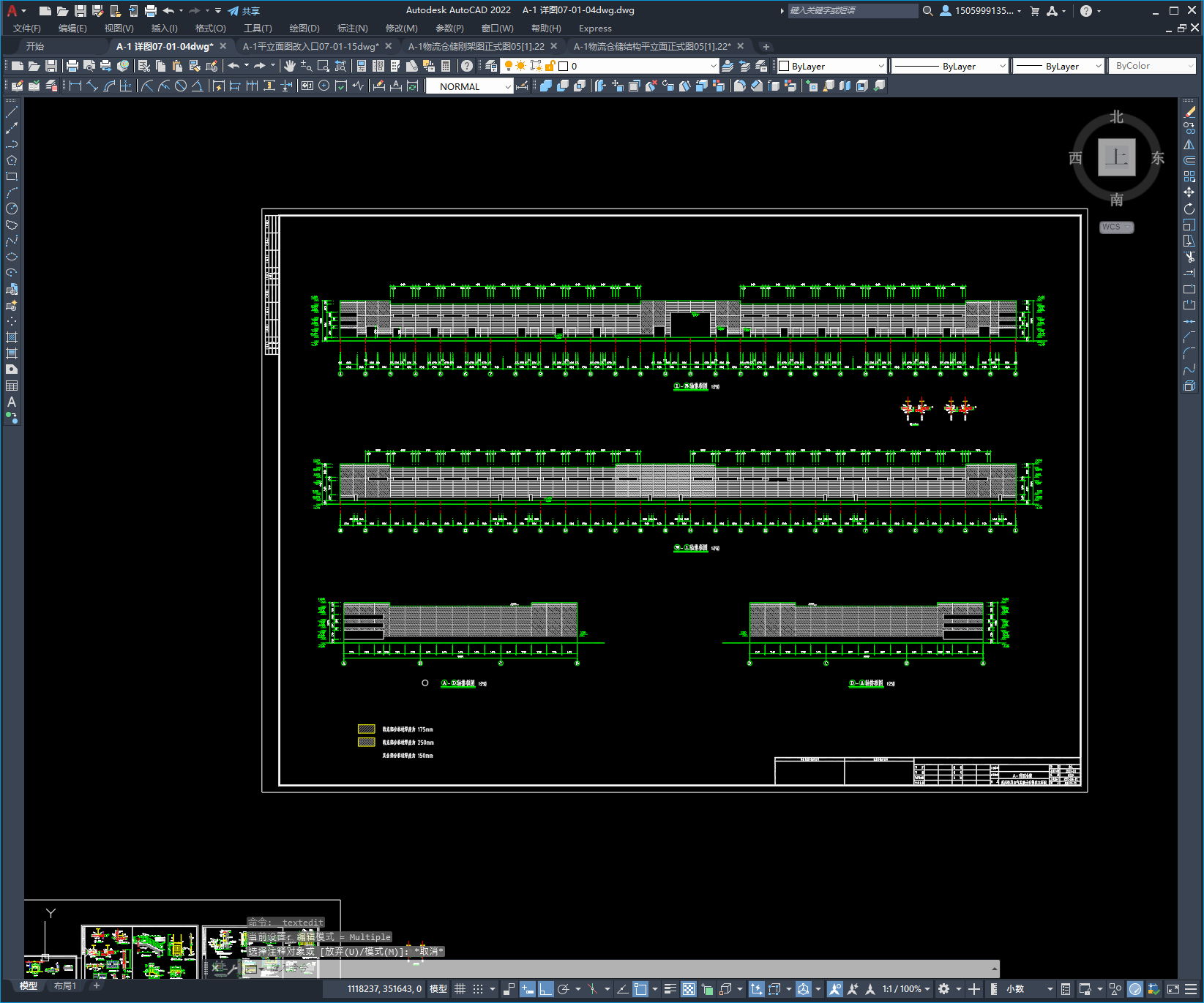The width and height of the screenshot is (1204, 1003).
Task: Switch to the 开始 start tab
Action: coord(35,46)
